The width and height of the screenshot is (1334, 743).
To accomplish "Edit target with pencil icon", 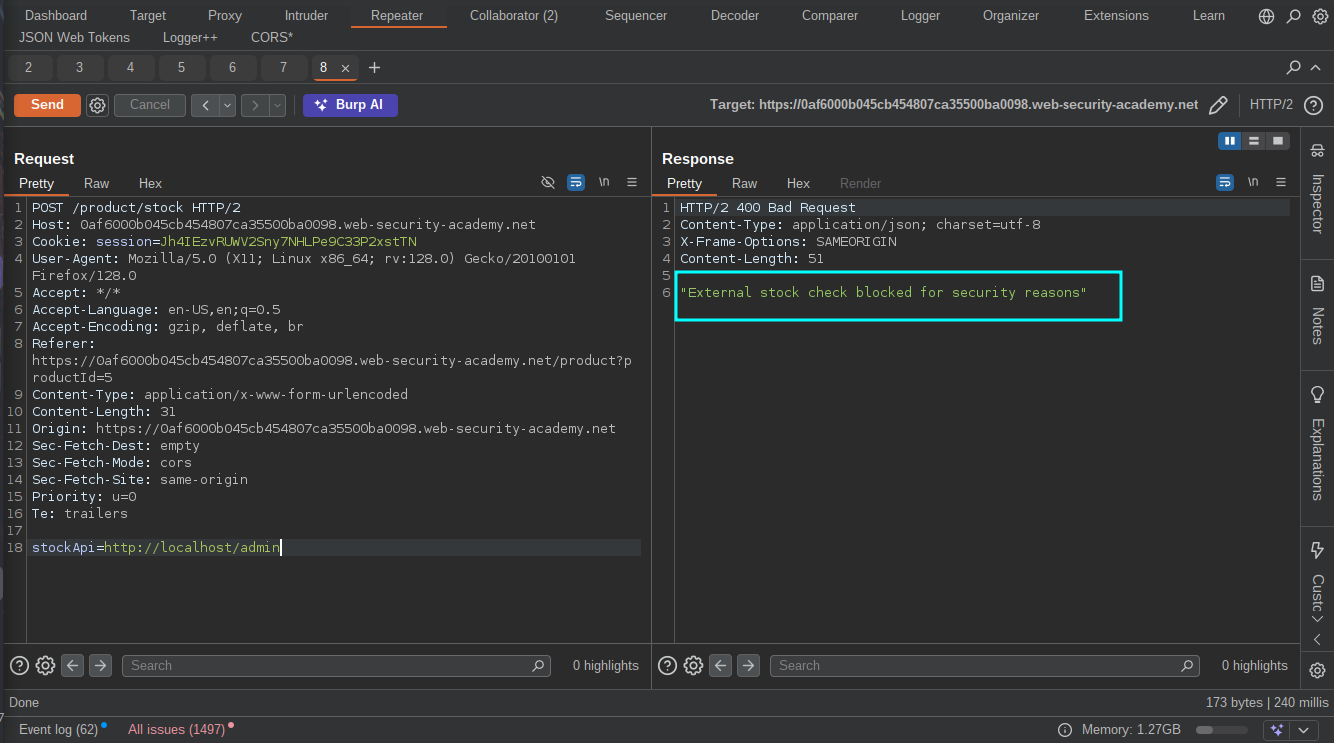I will pyautogui.click(x=1218, y=105).
